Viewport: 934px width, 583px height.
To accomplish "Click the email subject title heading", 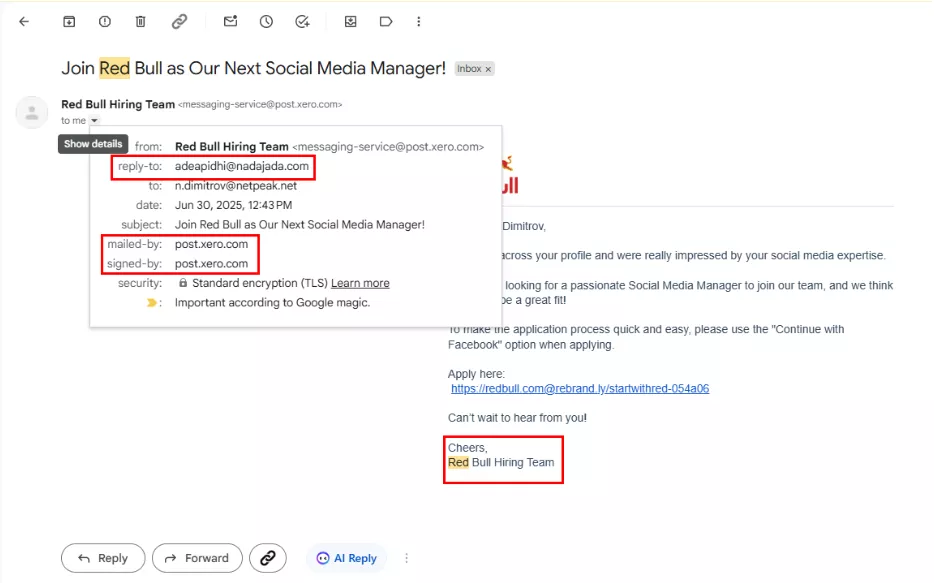I will pos(253,68).
